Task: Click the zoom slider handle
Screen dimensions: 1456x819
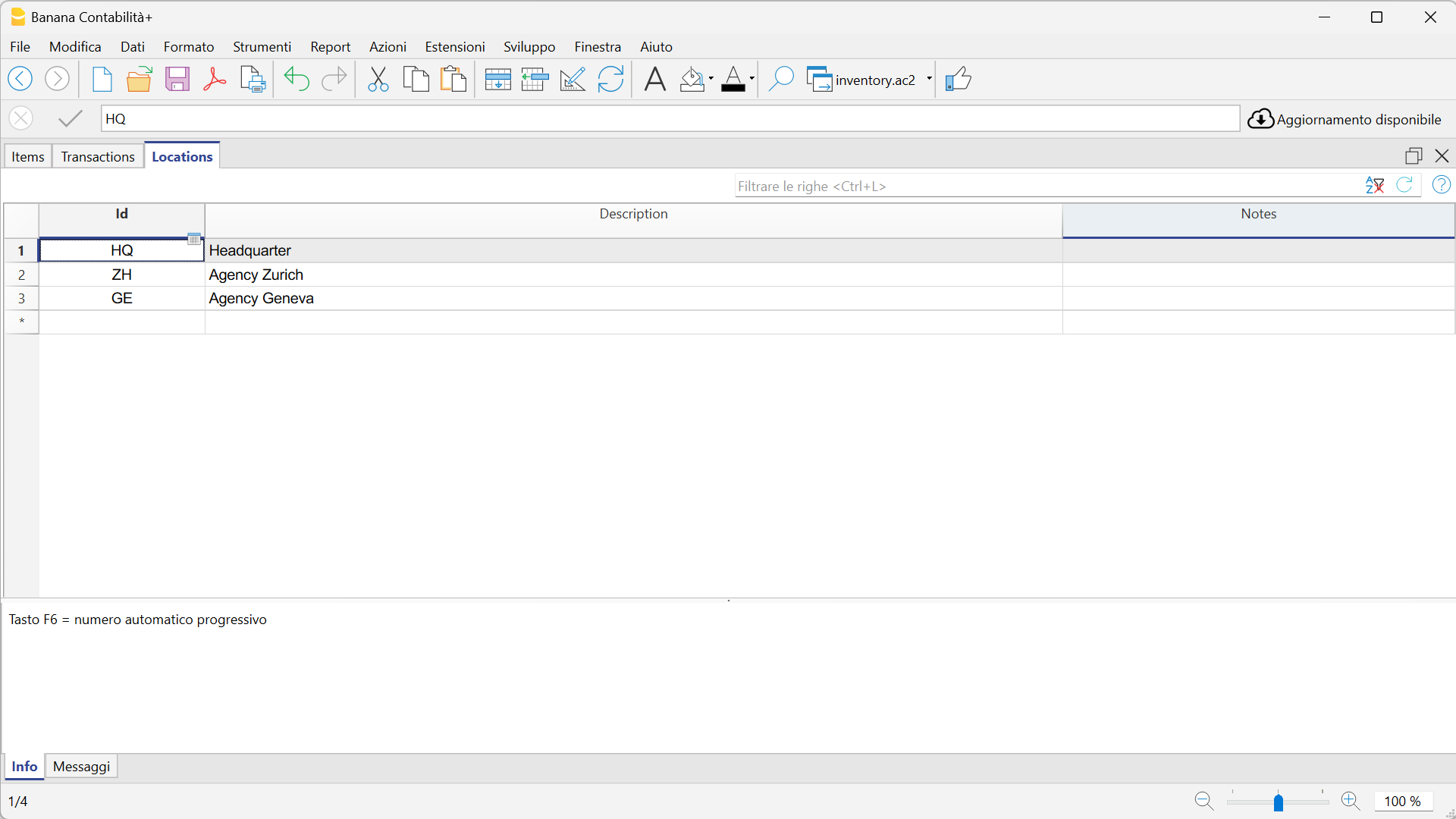Action: point(1279,802)
